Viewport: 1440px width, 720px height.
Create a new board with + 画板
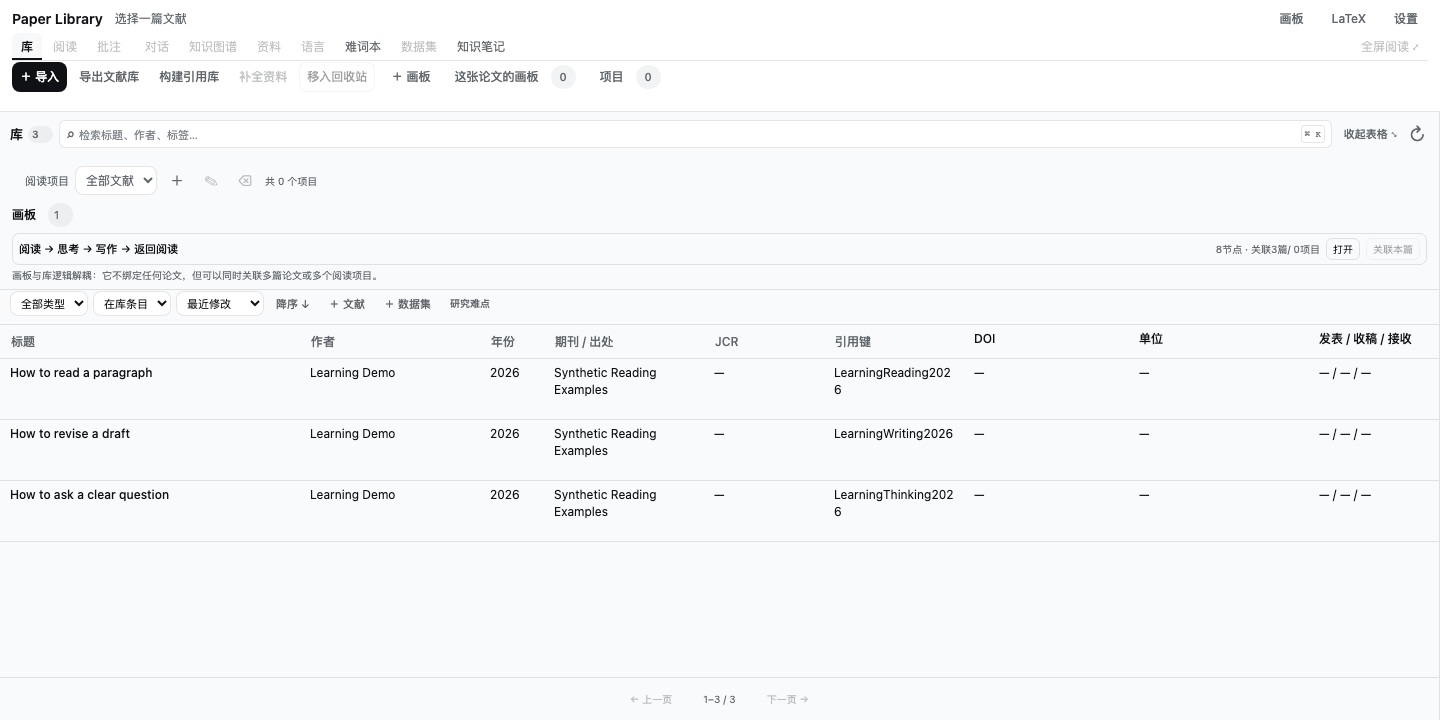(411, 77)
